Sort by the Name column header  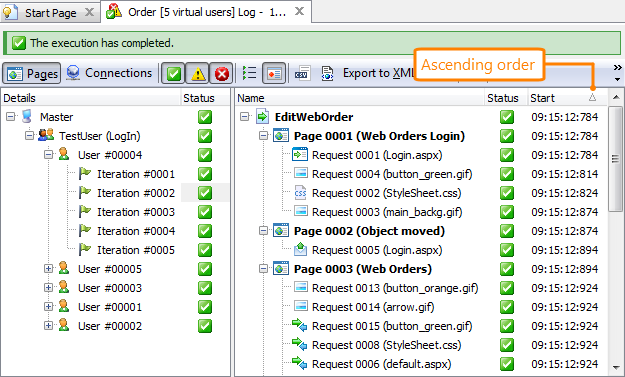point(360,98)
